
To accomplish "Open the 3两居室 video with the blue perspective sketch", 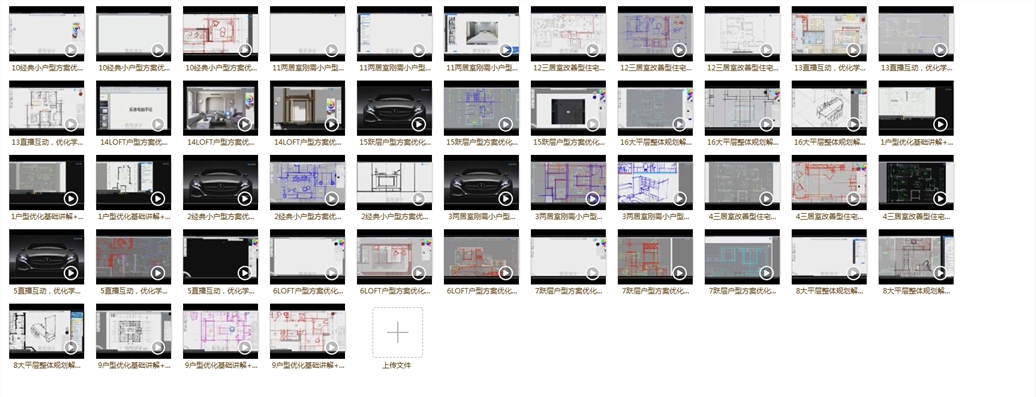I will coord(655,182).
